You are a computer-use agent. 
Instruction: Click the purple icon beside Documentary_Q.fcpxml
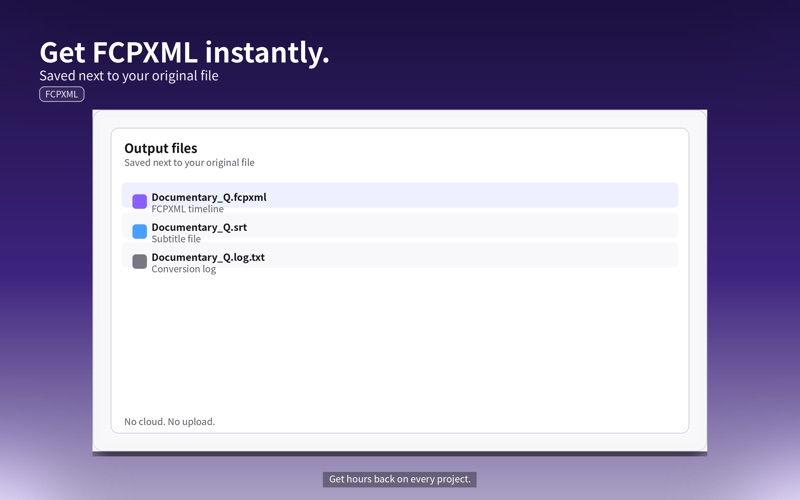pos(139,202)
